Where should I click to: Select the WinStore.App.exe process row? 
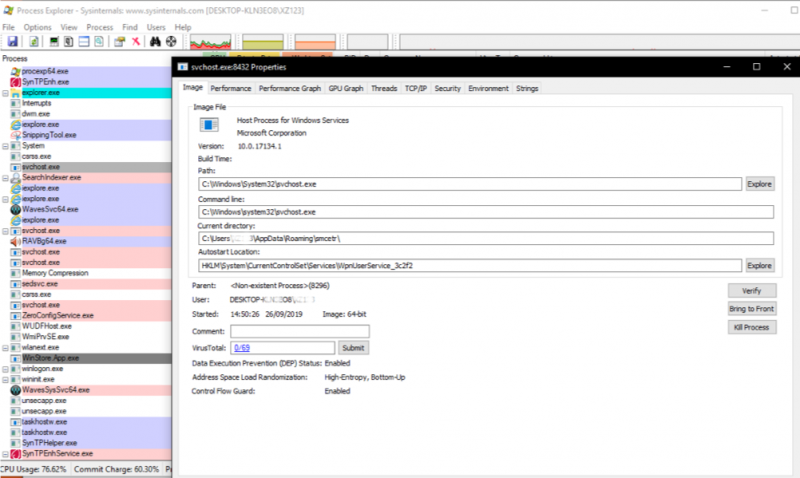coord(86,359)
